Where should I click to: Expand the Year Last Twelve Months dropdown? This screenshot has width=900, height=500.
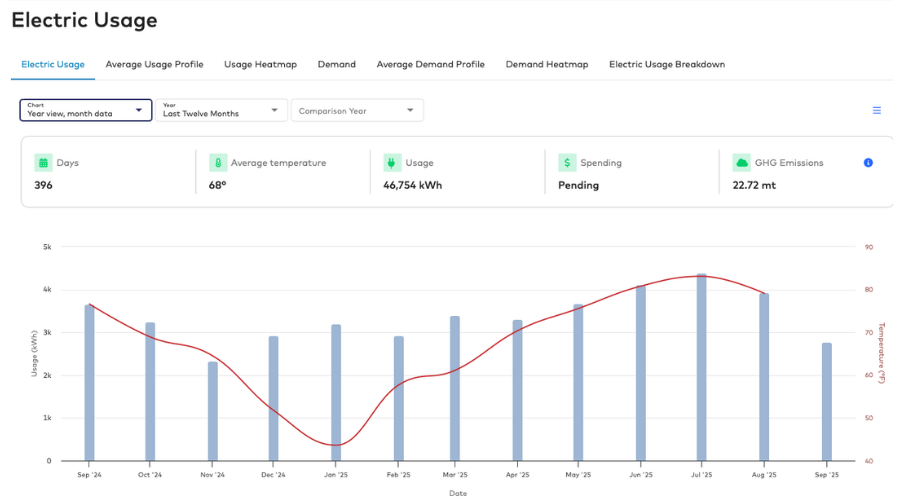pos(221,110)
